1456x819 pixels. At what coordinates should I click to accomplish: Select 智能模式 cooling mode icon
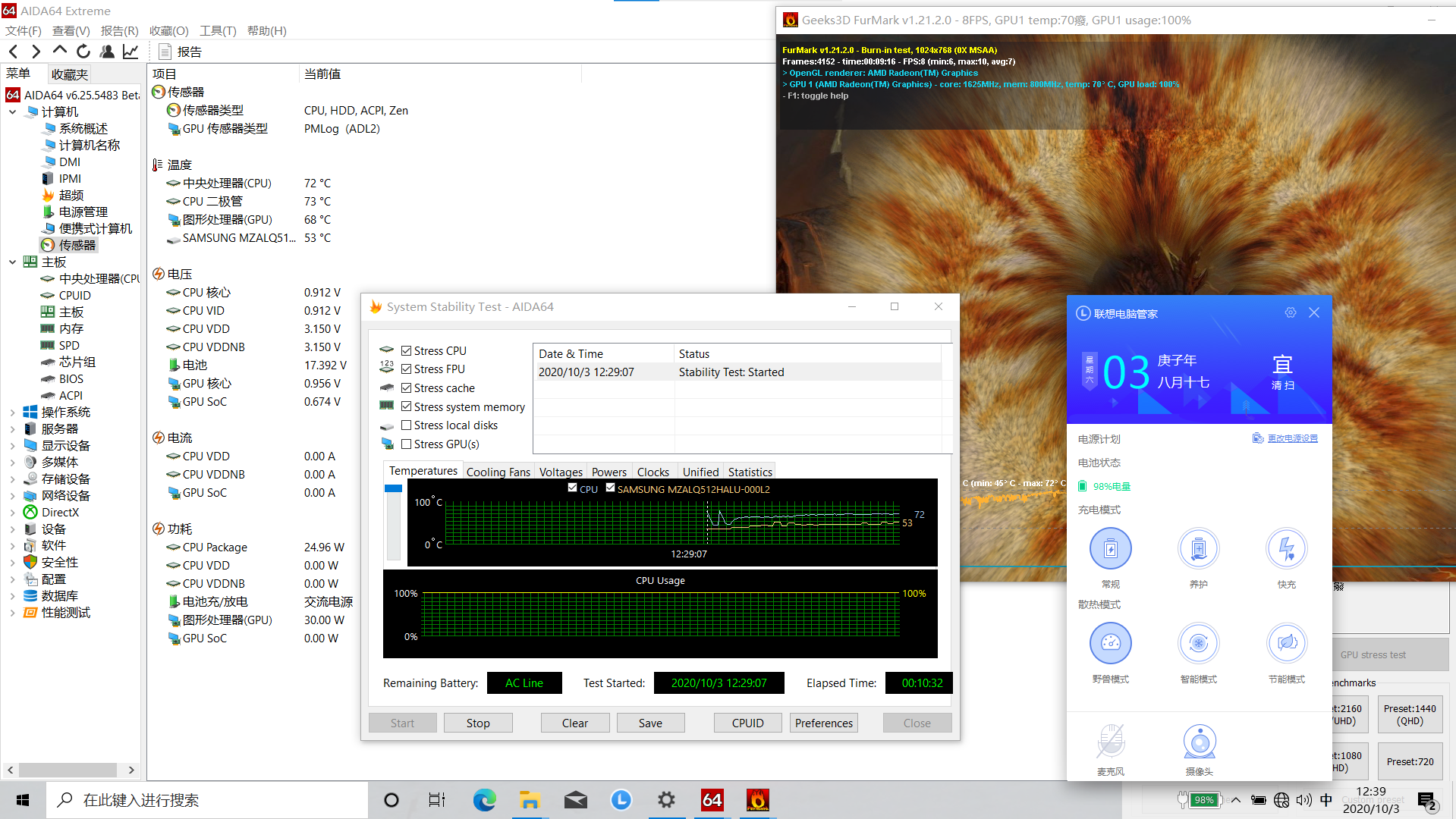(1198, 643)
